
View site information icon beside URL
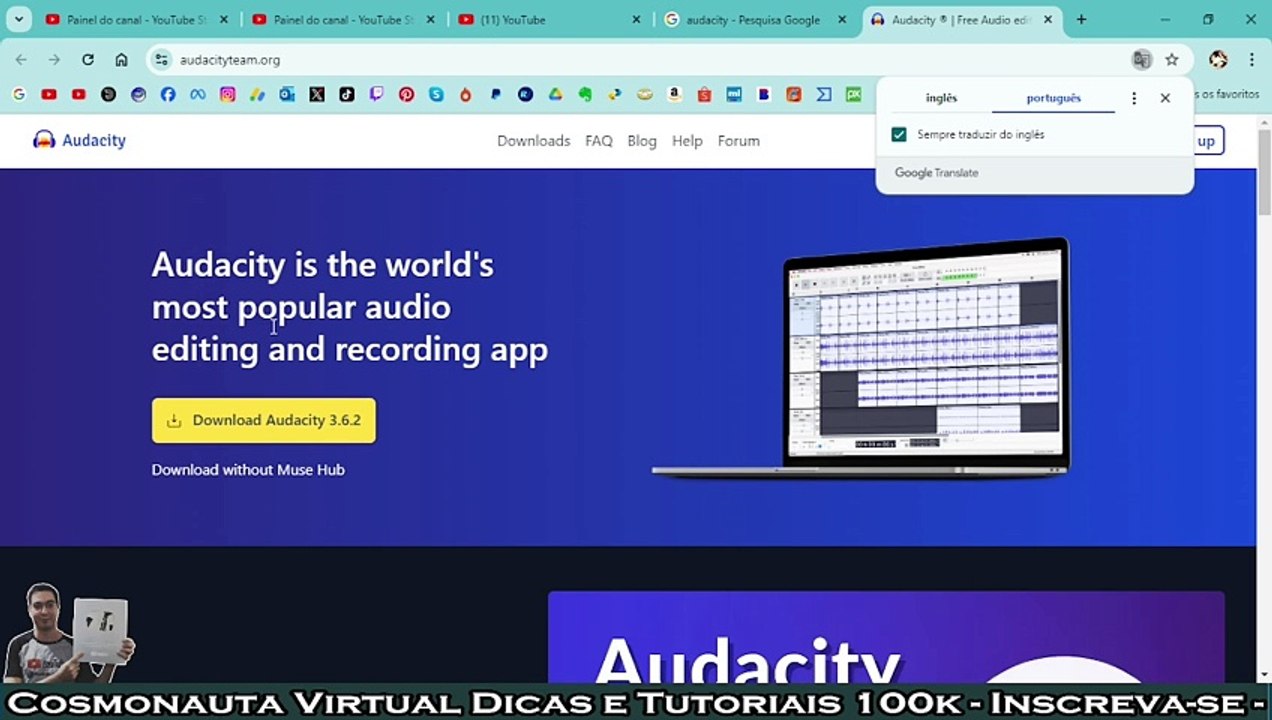(162, 60)
